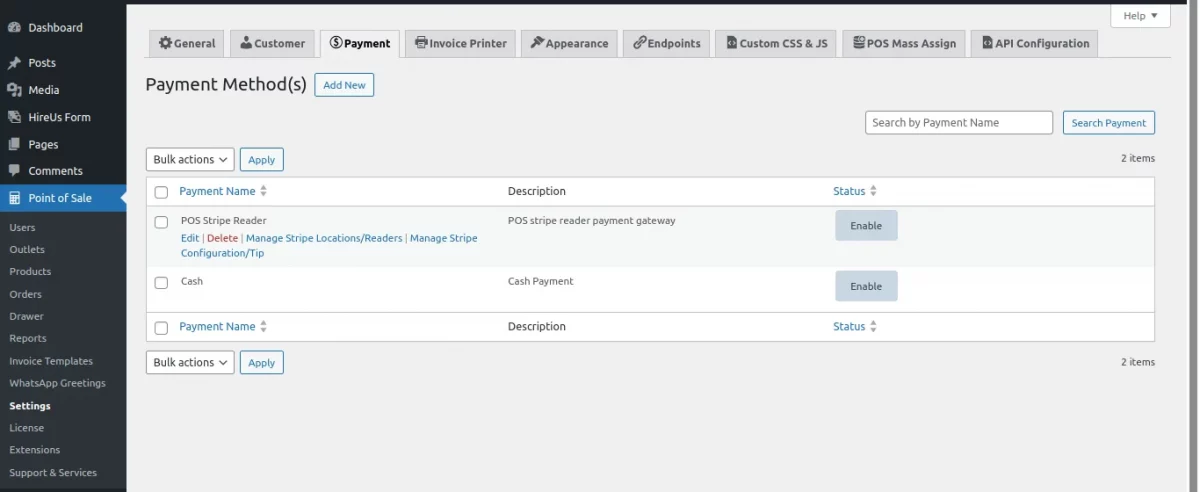
Task: Open License in the sidebar
Action: pos(27,428)
